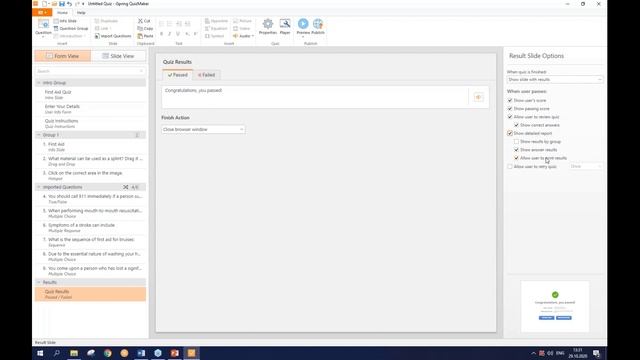Click the Save icon in title bar

point(62,4)
